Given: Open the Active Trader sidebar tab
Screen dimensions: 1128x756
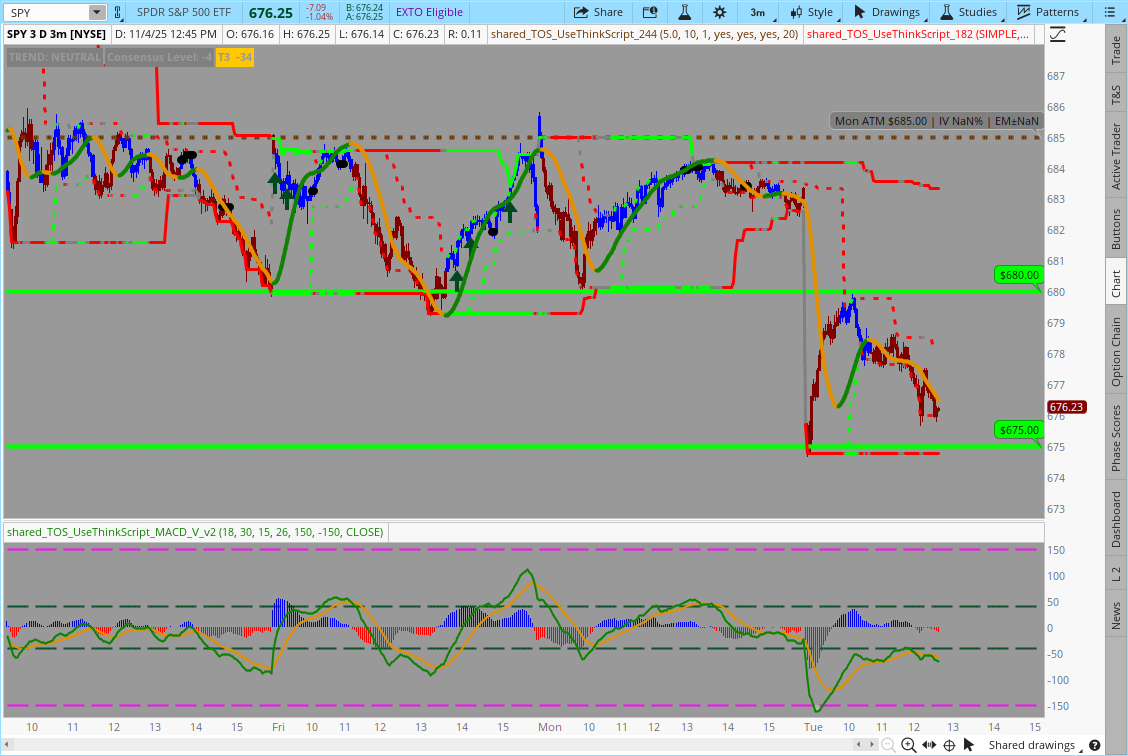Looking at the screenshot, I should tap(1116, 156).
